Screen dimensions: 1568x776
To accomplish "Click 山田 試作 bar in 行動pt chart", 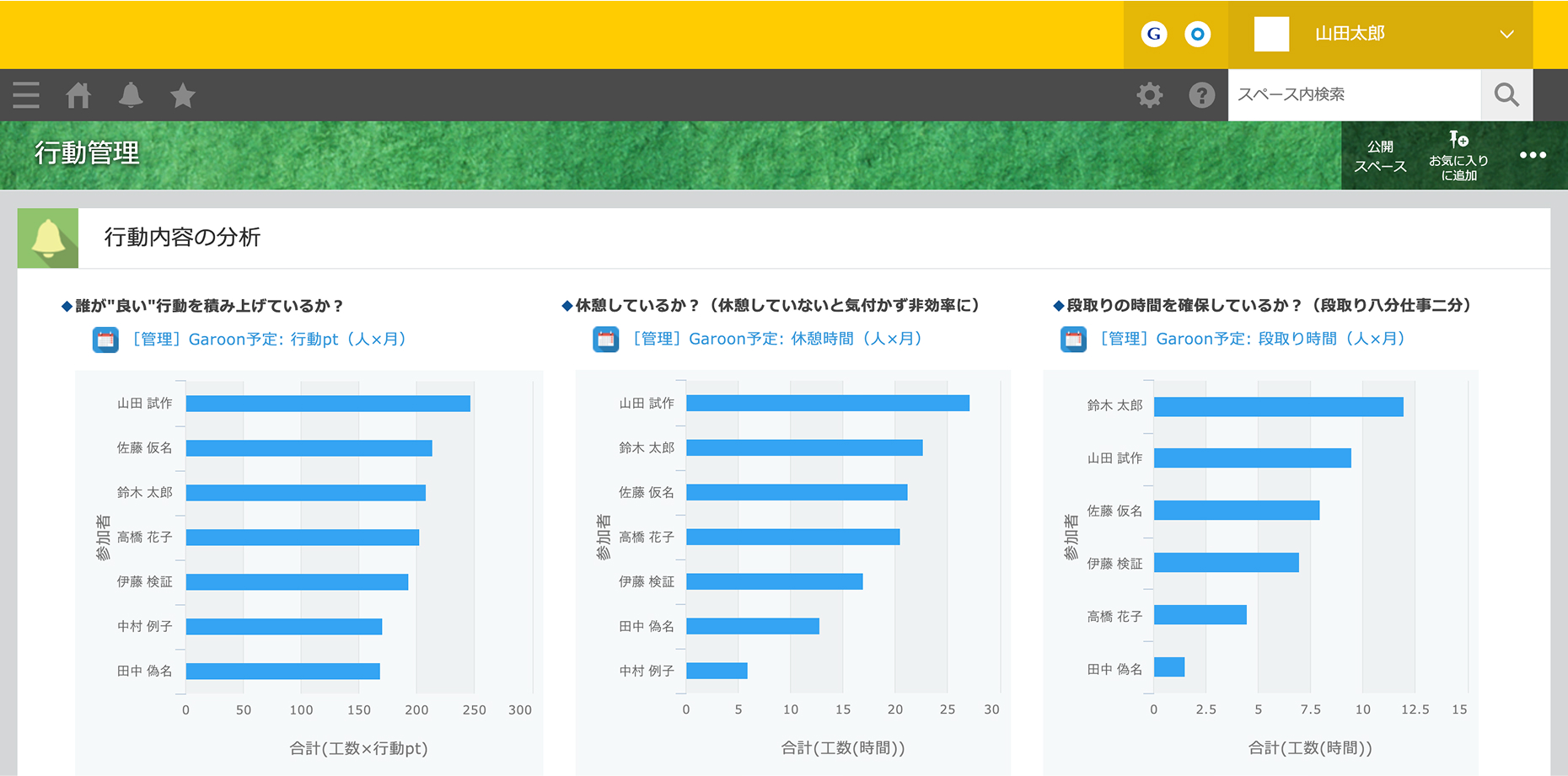I will (x=328, y=404).
